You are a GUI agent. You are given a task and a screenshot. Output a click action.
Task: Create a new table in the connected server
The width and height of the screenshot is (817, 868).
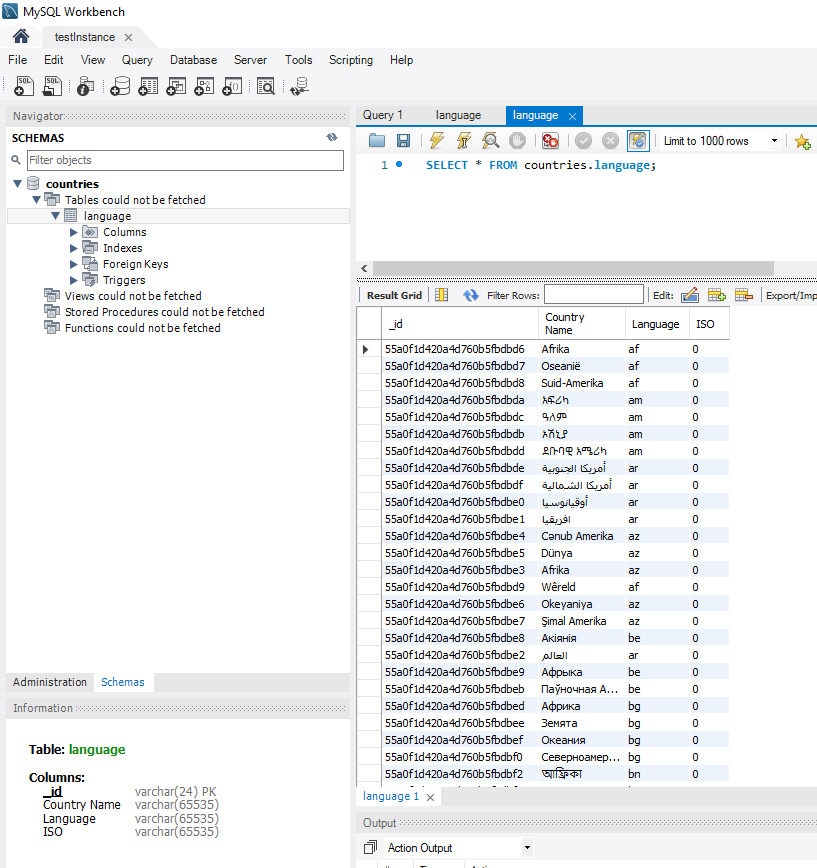pos(147,86)
